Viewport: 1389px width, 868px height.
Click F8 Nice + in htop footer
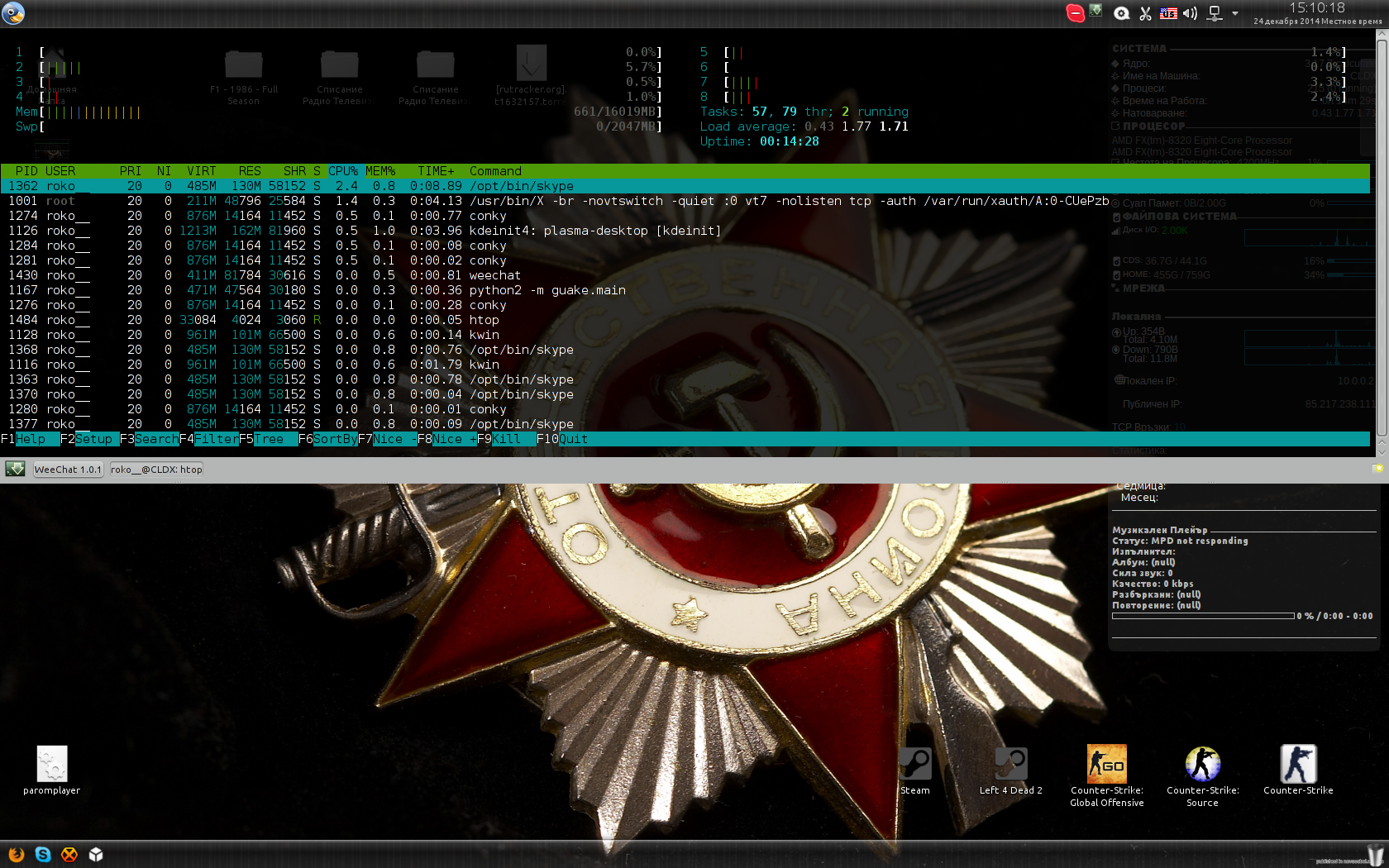447,439
